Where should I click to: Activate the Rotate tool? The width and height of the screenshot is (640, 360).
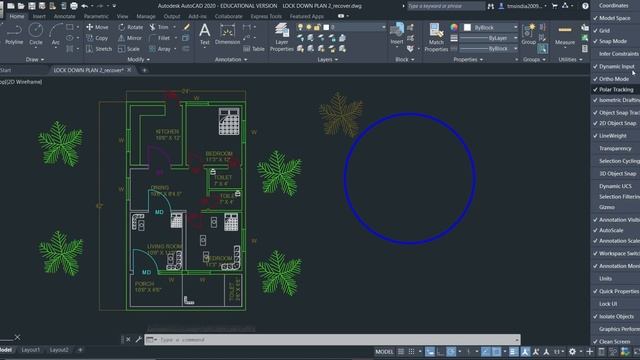pyautogui.click(x=131, y=27)
